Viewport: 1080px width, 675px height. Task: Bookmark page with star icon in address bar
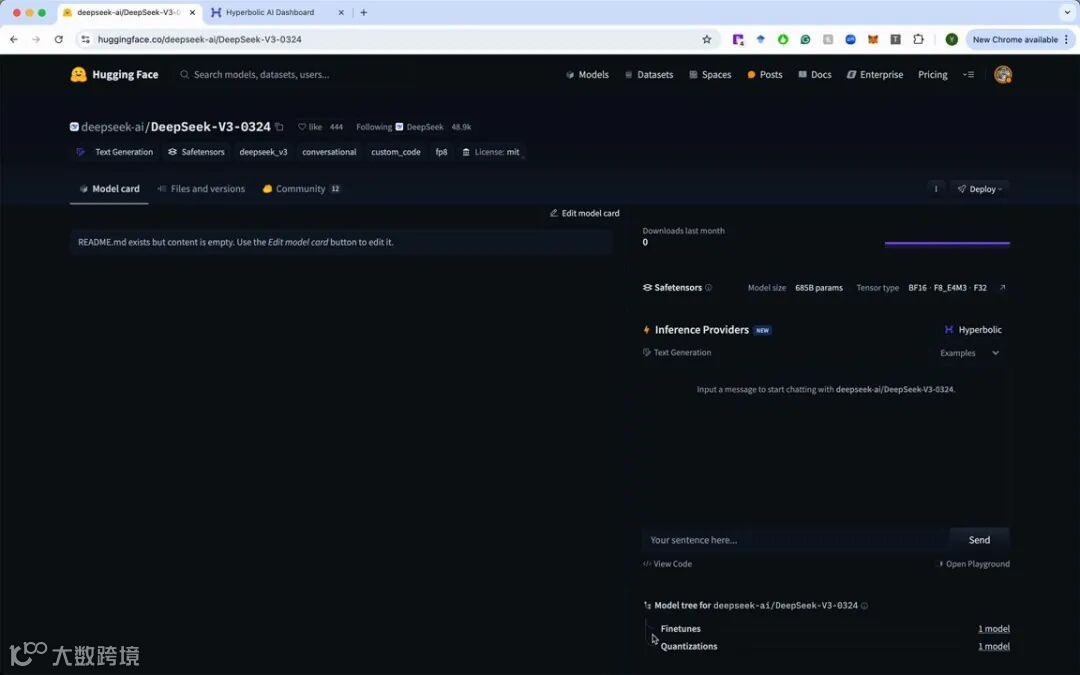point(707,39)
